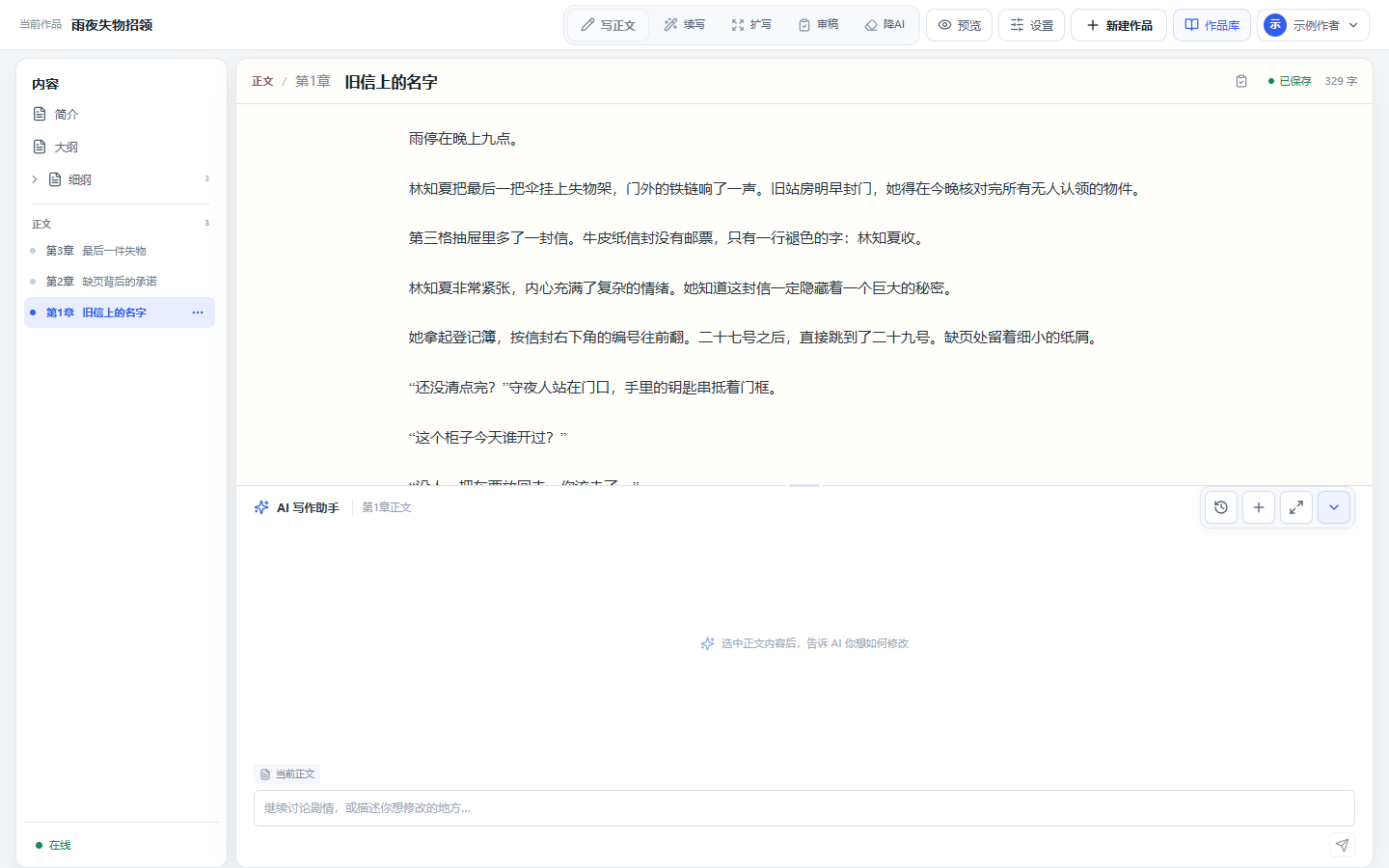Open the 示例作者 account dropdown
1389x868 pixels.
pos(1313,25)
